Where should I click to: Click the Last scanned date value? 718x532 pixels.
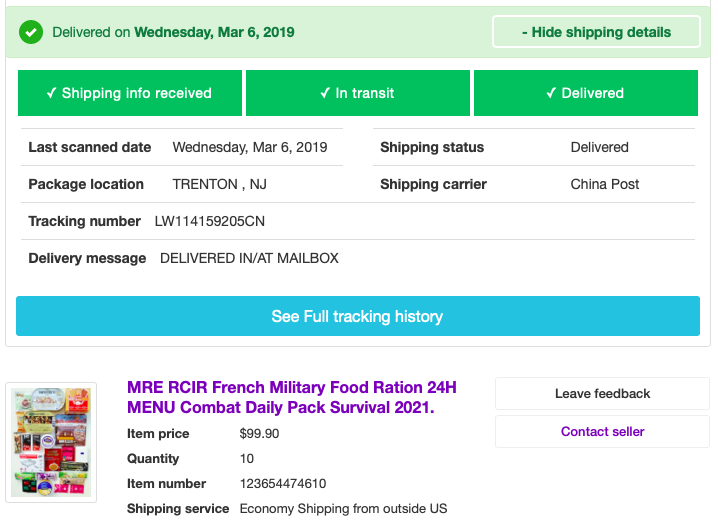coord(249,147)
